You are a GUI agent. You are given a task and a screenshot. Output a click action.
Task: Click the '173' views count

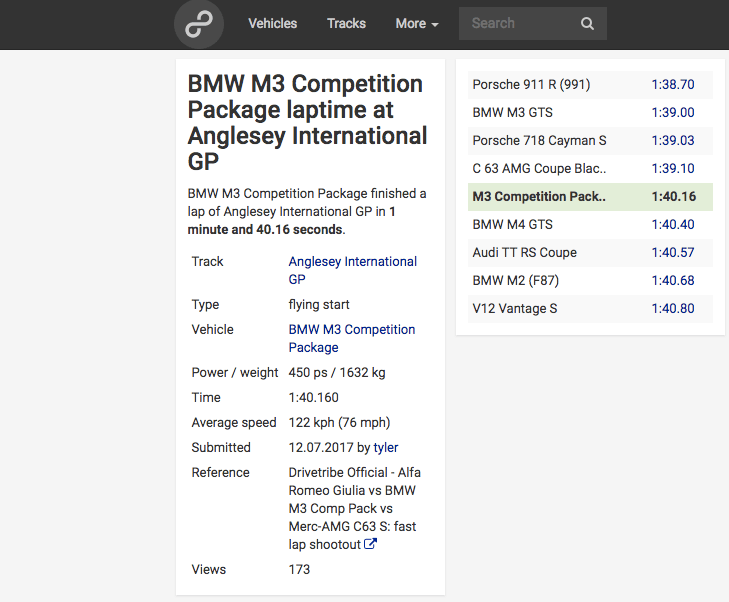299,569
